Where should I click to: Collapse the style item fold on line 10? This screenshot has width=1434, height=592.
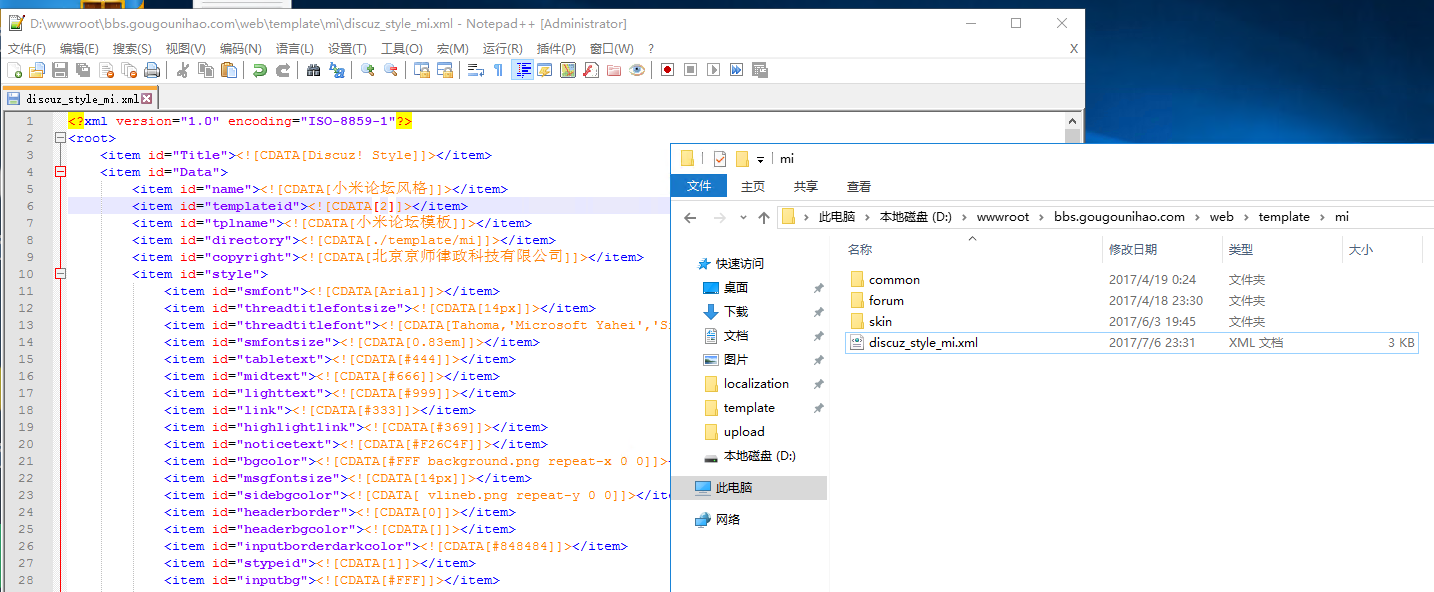[x=60, y=274]
